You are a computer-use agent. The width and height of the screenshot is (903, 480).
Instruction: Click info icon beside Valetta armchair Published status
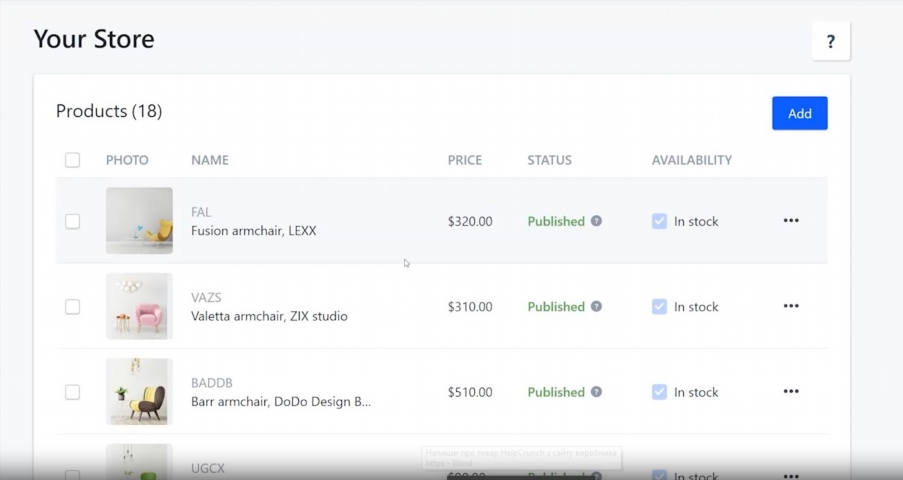pyautogui.click(x=596, y=306)
